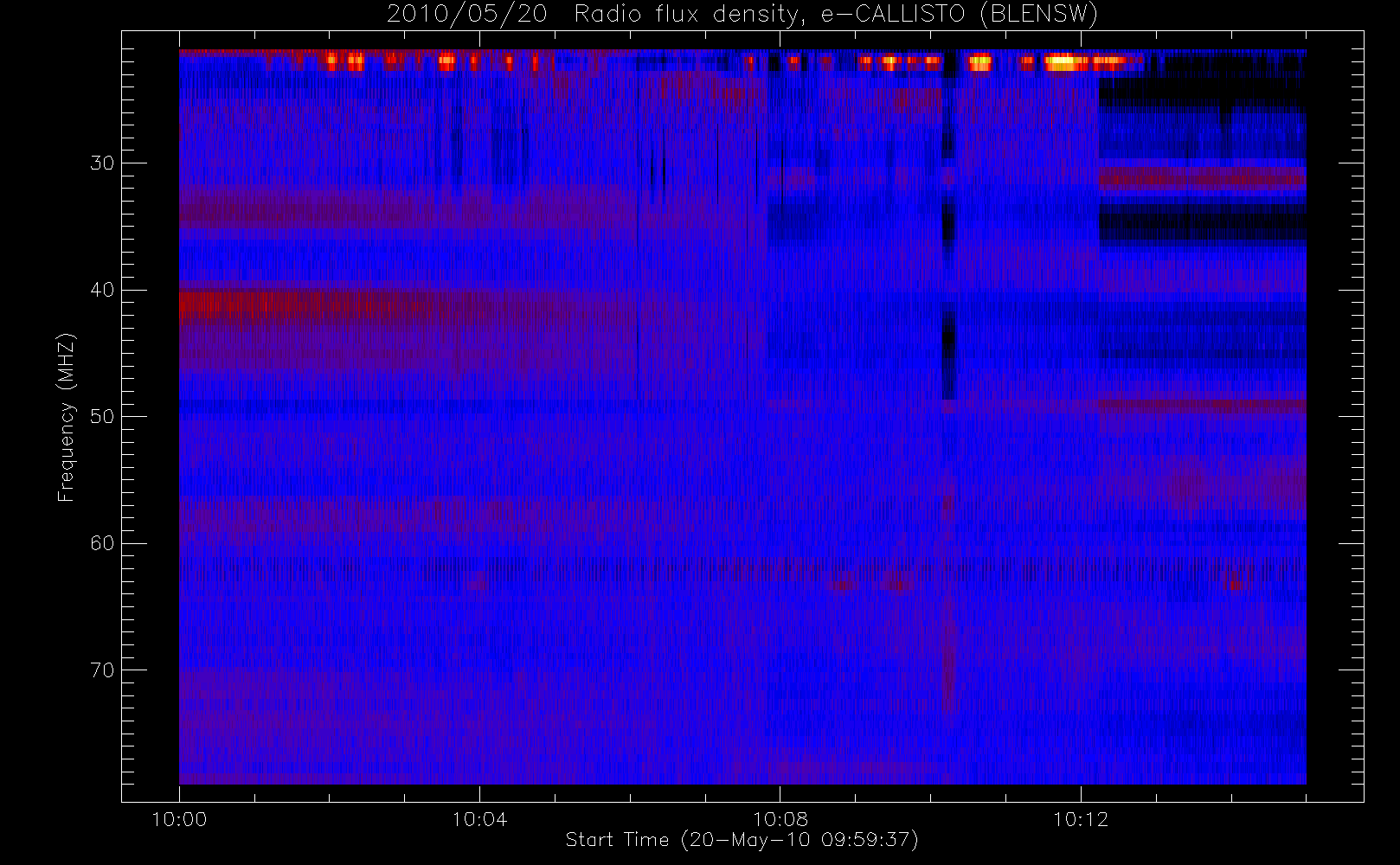Click the 30 frequency tick label

102,163
